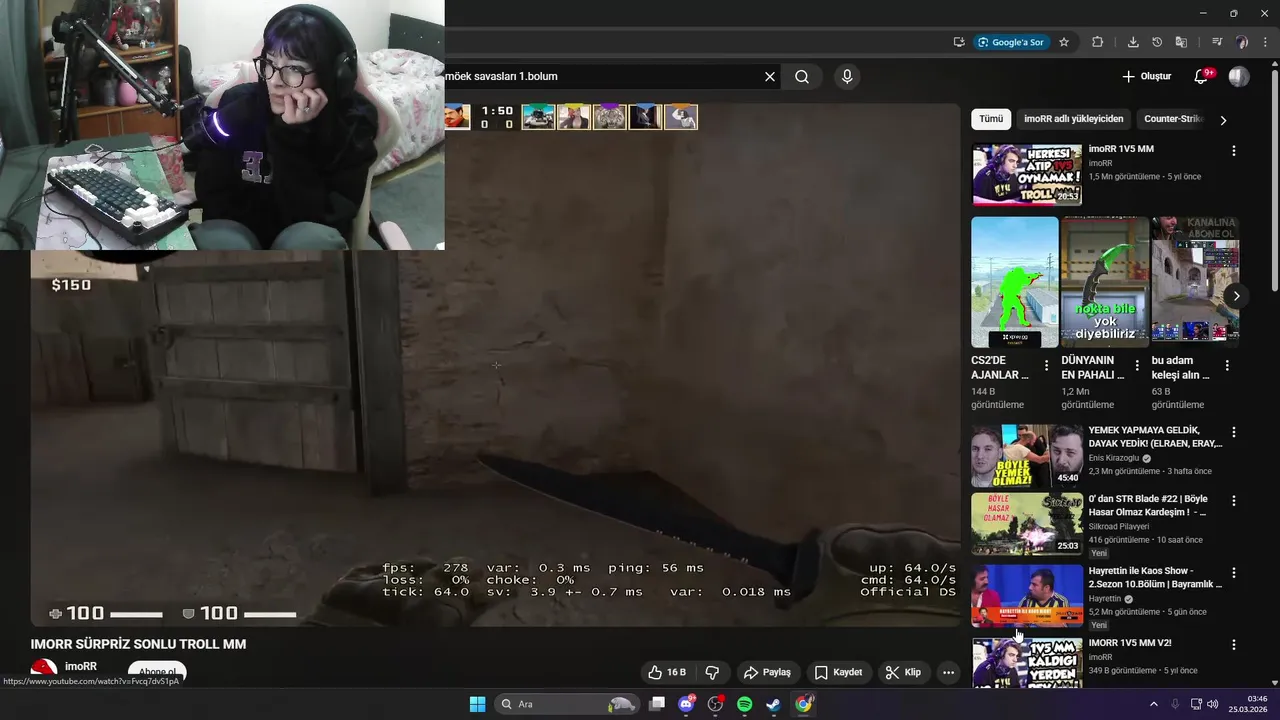Open the nokta bile yok diyebiliriz short
Screen dimensions: 1280x720
pyautogui.click(x=1105, y=282)
